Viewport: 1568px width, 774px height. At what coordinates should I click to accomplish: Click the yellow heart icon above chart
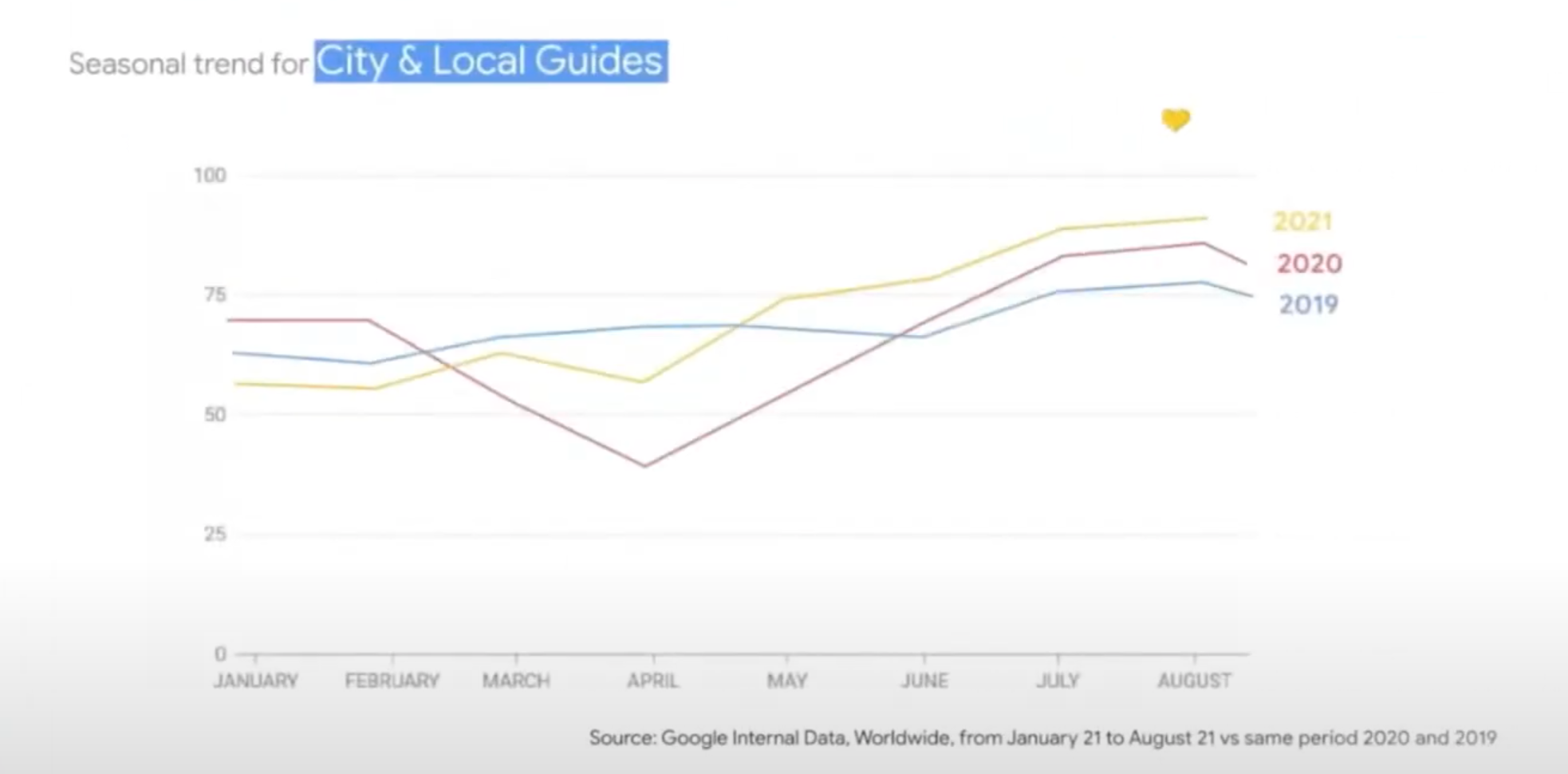[x=1176, y=120]
